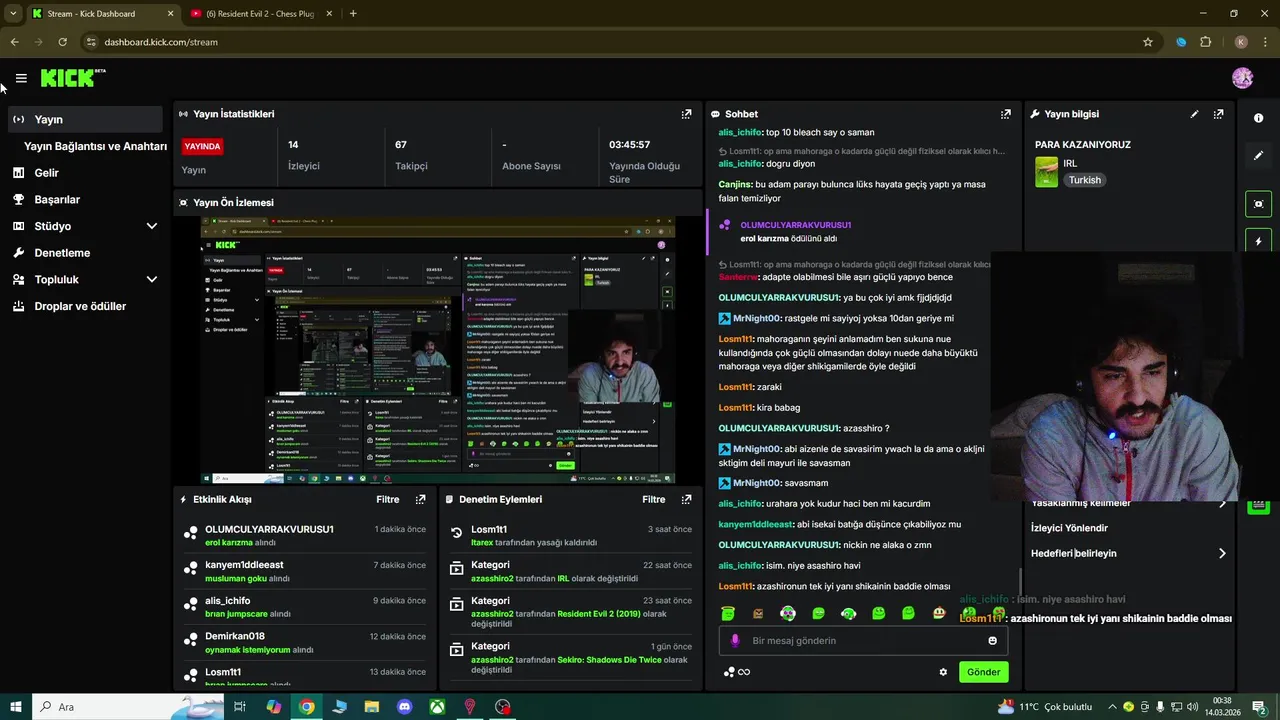Viewport: 1280px width, 720px height.
Task: Click the Canjins username in chat
Action: coord(735,184)
